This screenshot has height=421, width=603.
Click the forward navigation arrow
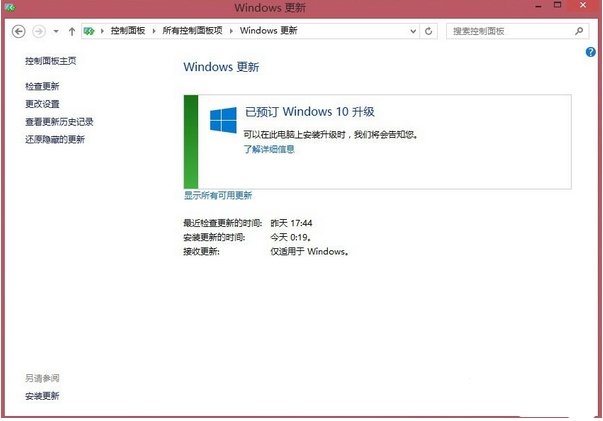click(39, 31)
